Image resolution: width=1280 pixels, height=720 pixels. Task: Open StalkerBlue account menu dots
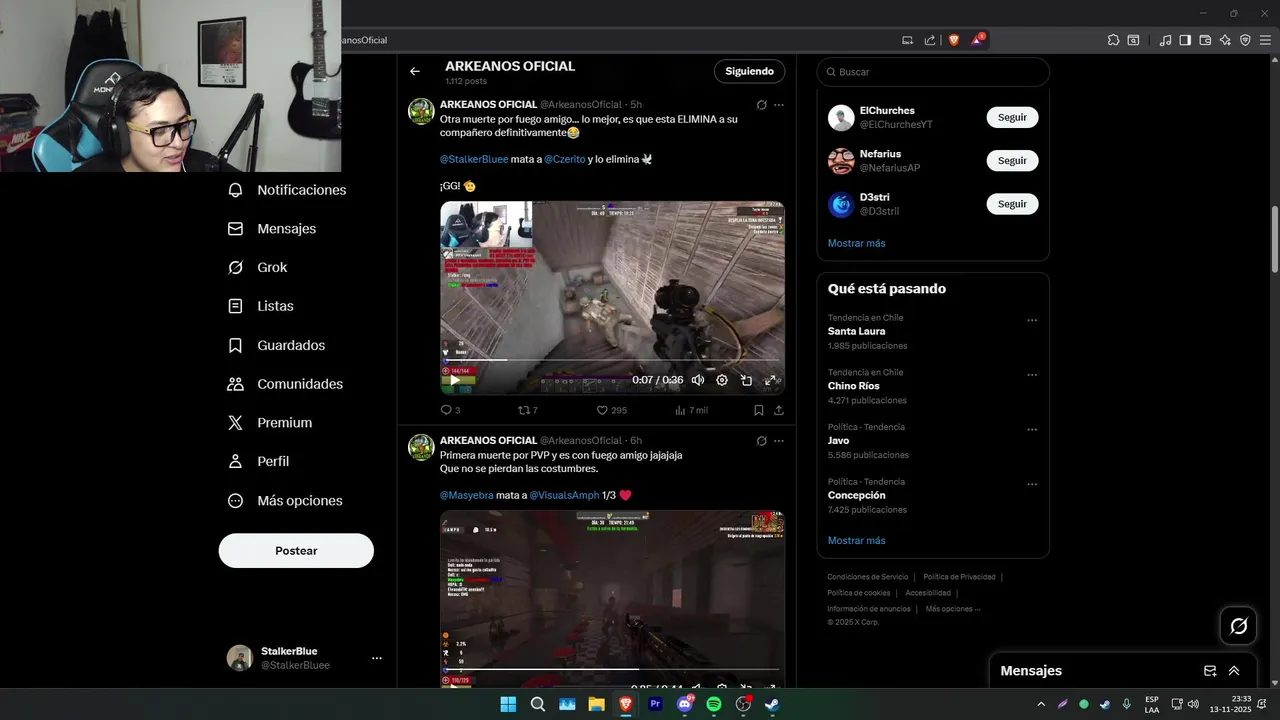(x=377, y=658)
